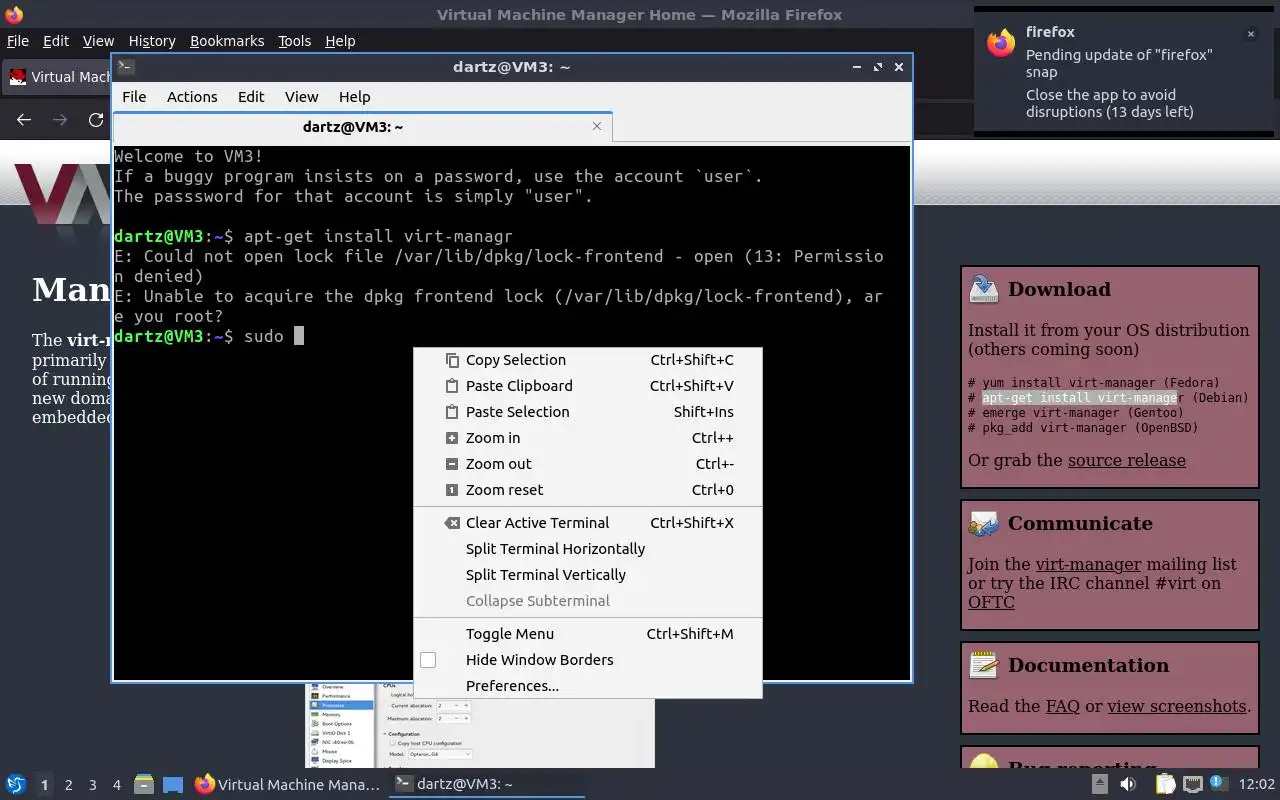The height and width of the screenshot is (800, 1280).
Task: Select Zoom reset menu entry
Action: coord(588,490)
